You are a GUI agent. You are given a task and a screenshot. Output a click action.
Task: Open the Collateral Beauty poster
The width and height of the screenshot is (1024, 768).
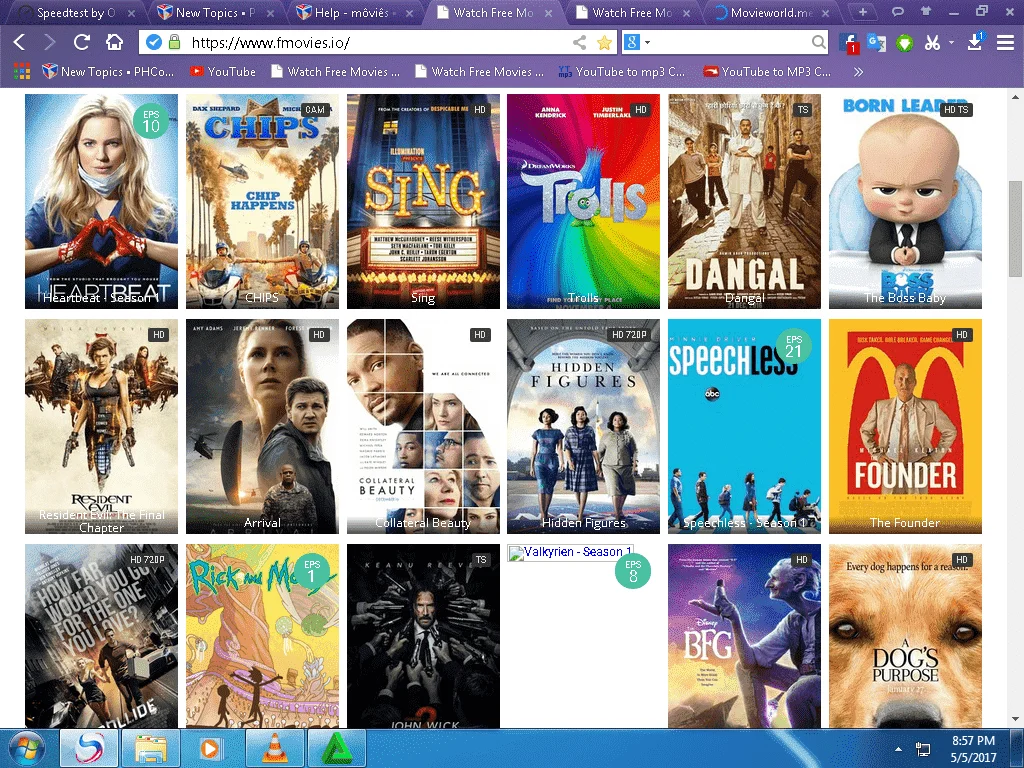[x=423, y=426]
